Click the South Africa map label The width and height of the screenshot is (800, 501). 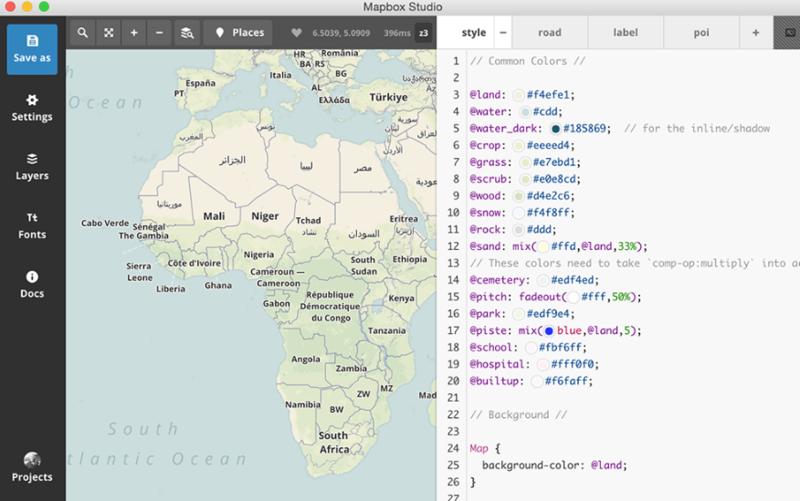(334, 442)
